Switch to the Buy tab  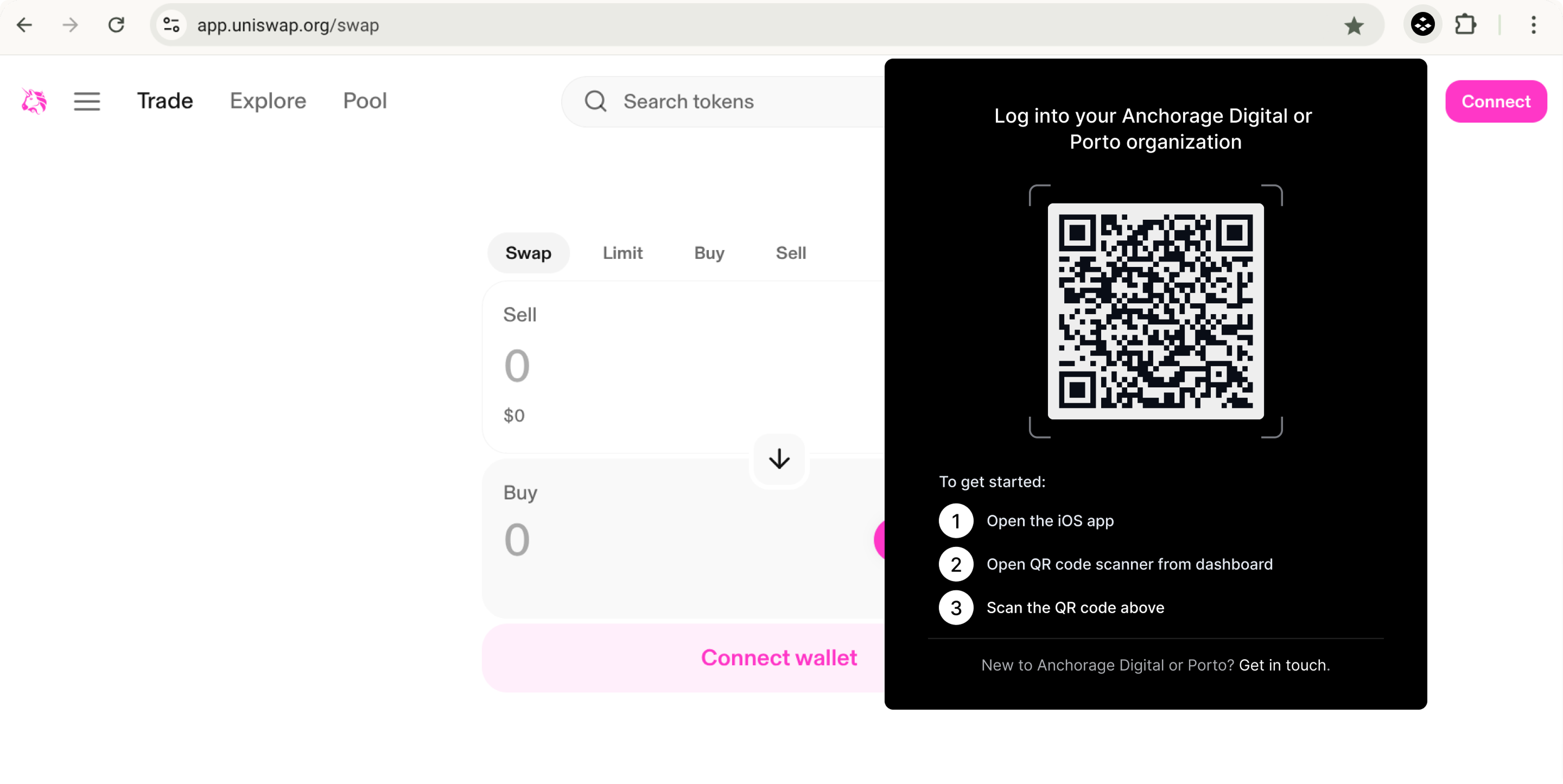(x=709, y=253)
